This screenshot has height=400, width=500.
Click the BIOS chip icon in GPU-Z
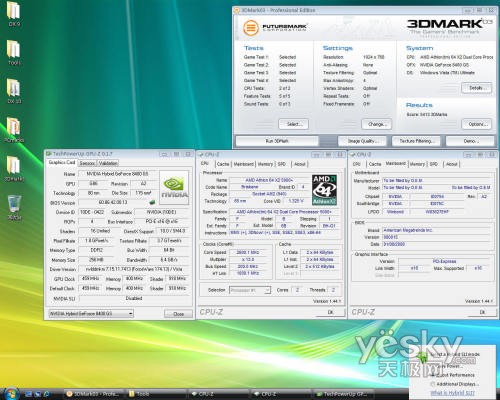[152, 202]
